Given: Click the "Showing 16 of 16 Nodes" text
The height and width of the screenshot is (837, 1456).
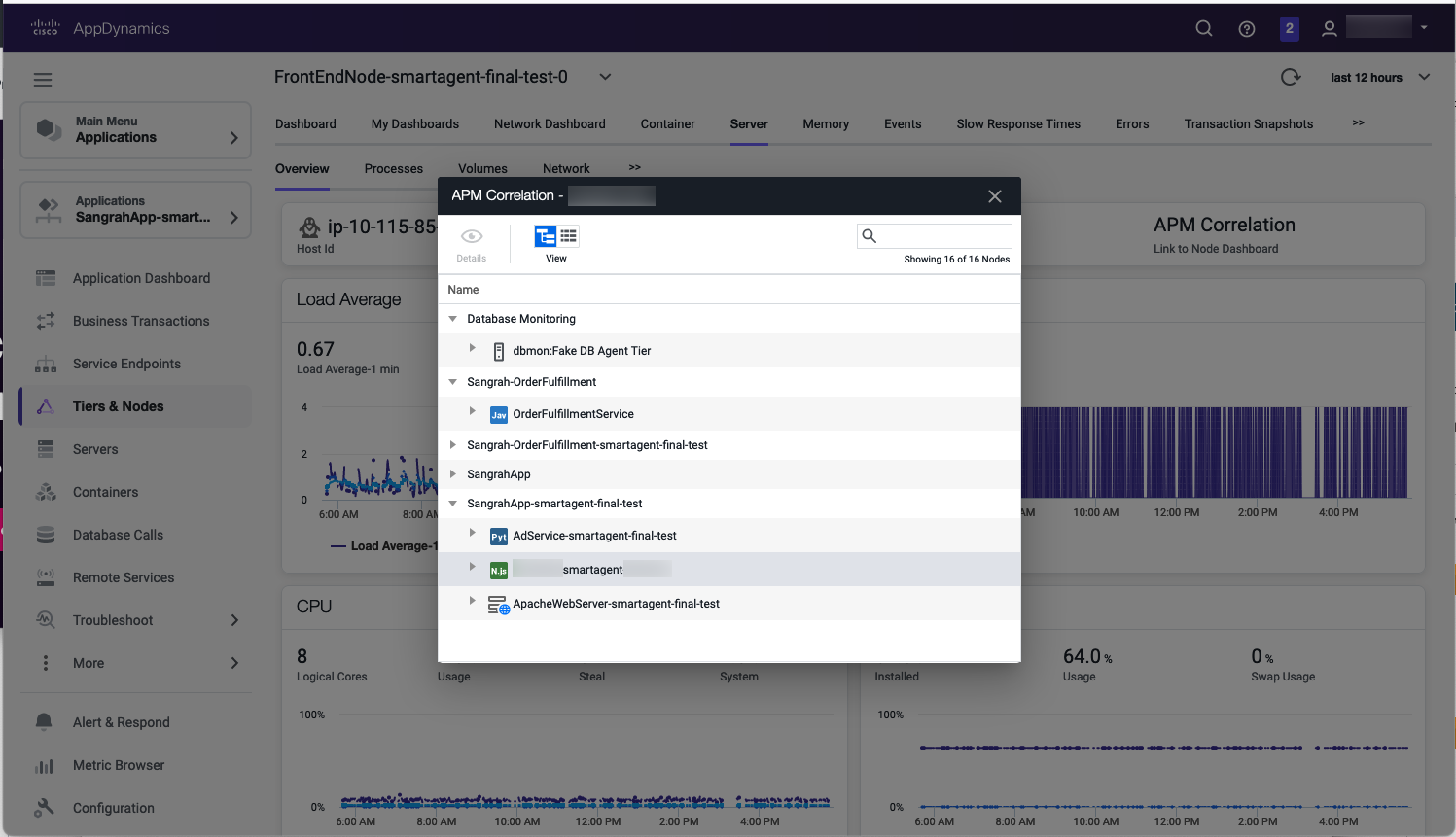Looking at the screenshot, I should tap(957, 260).
